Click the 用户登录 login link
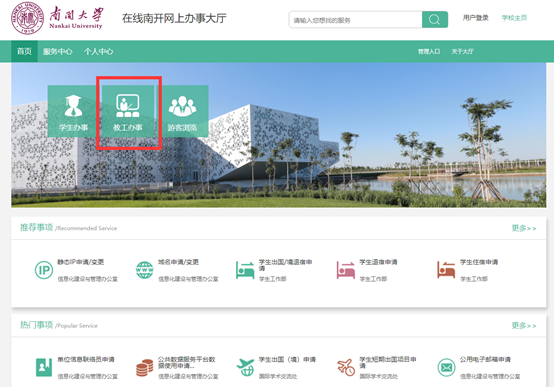This screenshot has height=387, width=554. [476, 18]
